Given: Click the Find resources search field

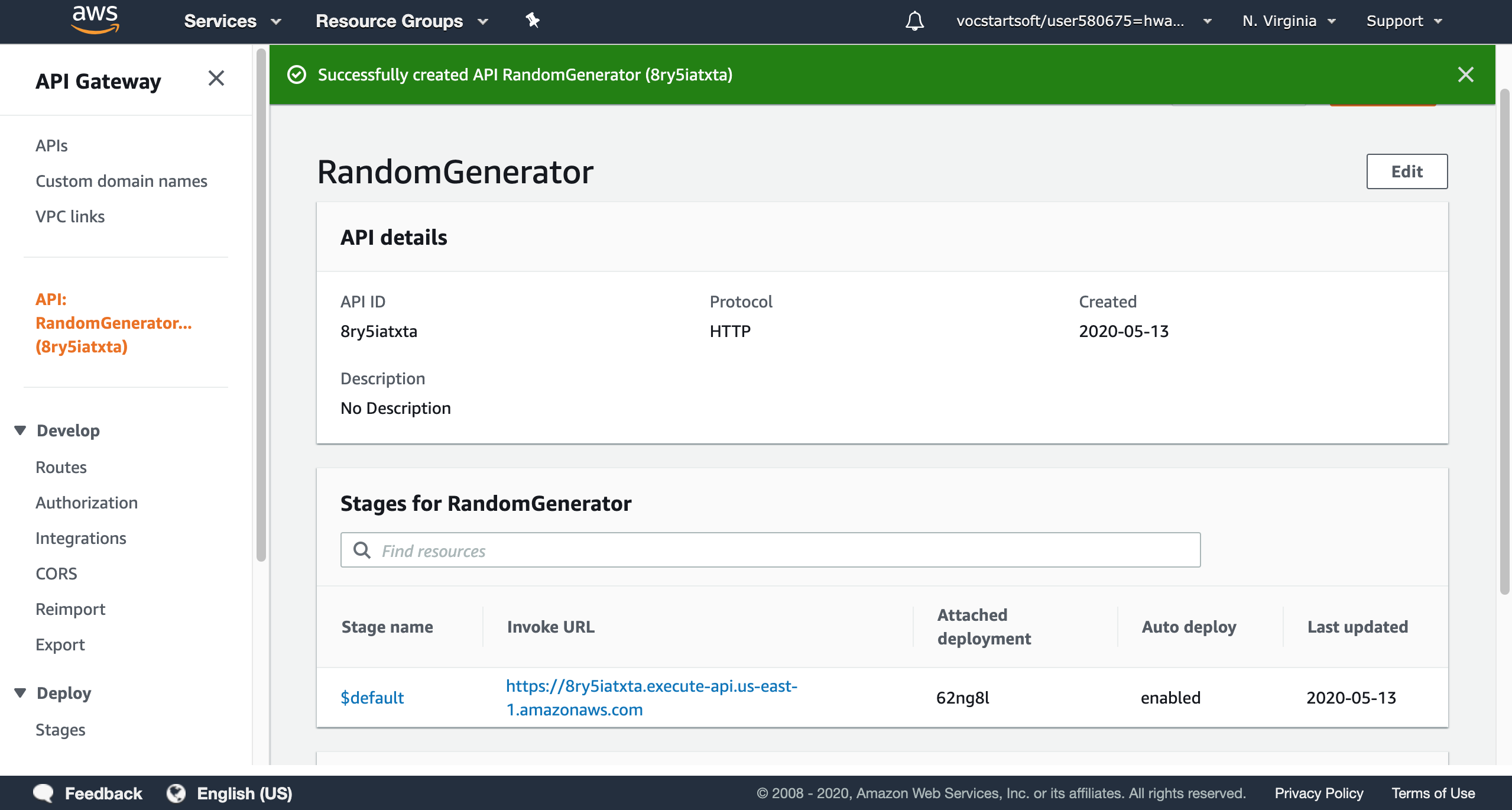Looking at the screenshot, I should 770,550.
